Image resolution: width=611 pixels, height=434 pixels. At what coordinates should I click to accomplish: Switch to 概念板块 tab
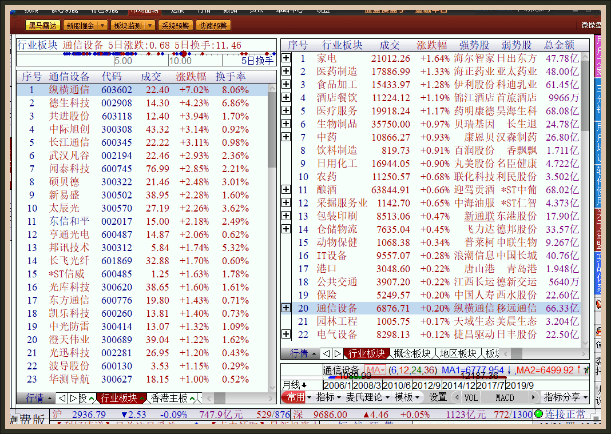coord(412,353)
